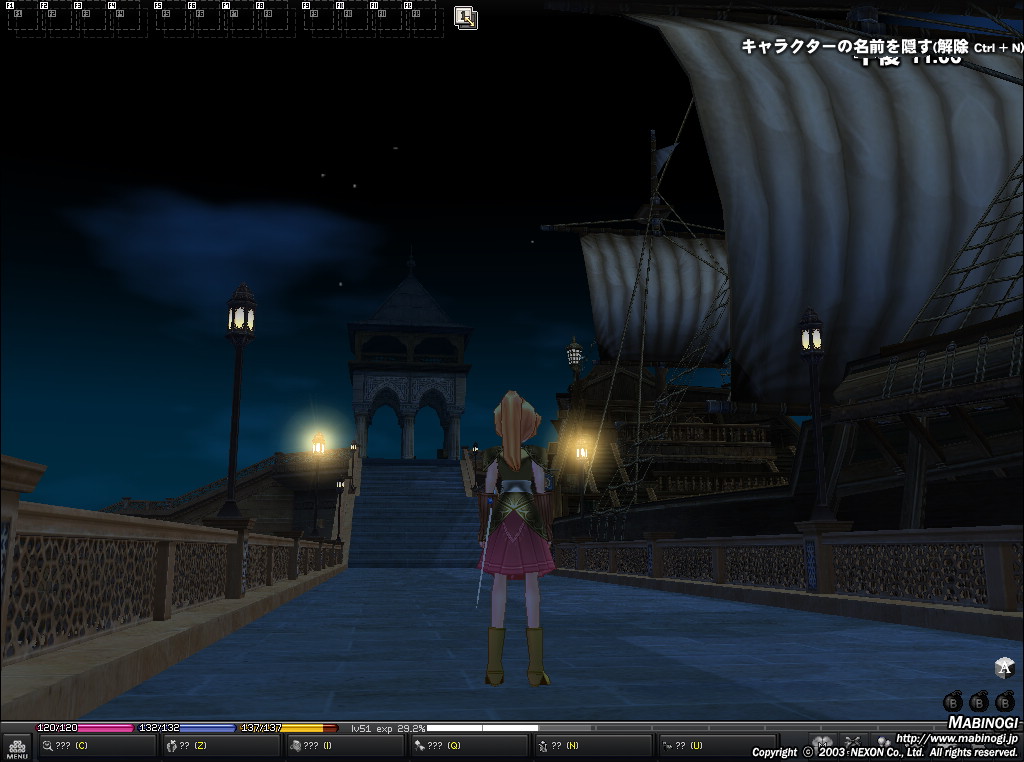1024x762 pixels.
Task: Click the button with (Q) shortcut
Action: tap(469, 746)
